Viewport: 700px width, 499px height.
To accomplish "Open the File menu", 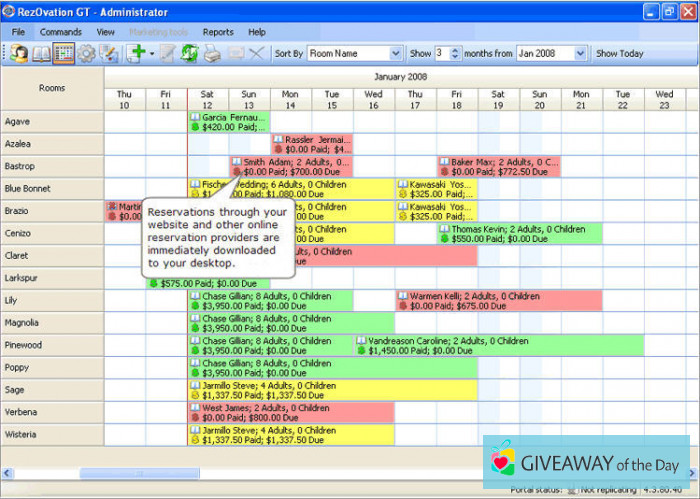I will click(x=19, y=32).
